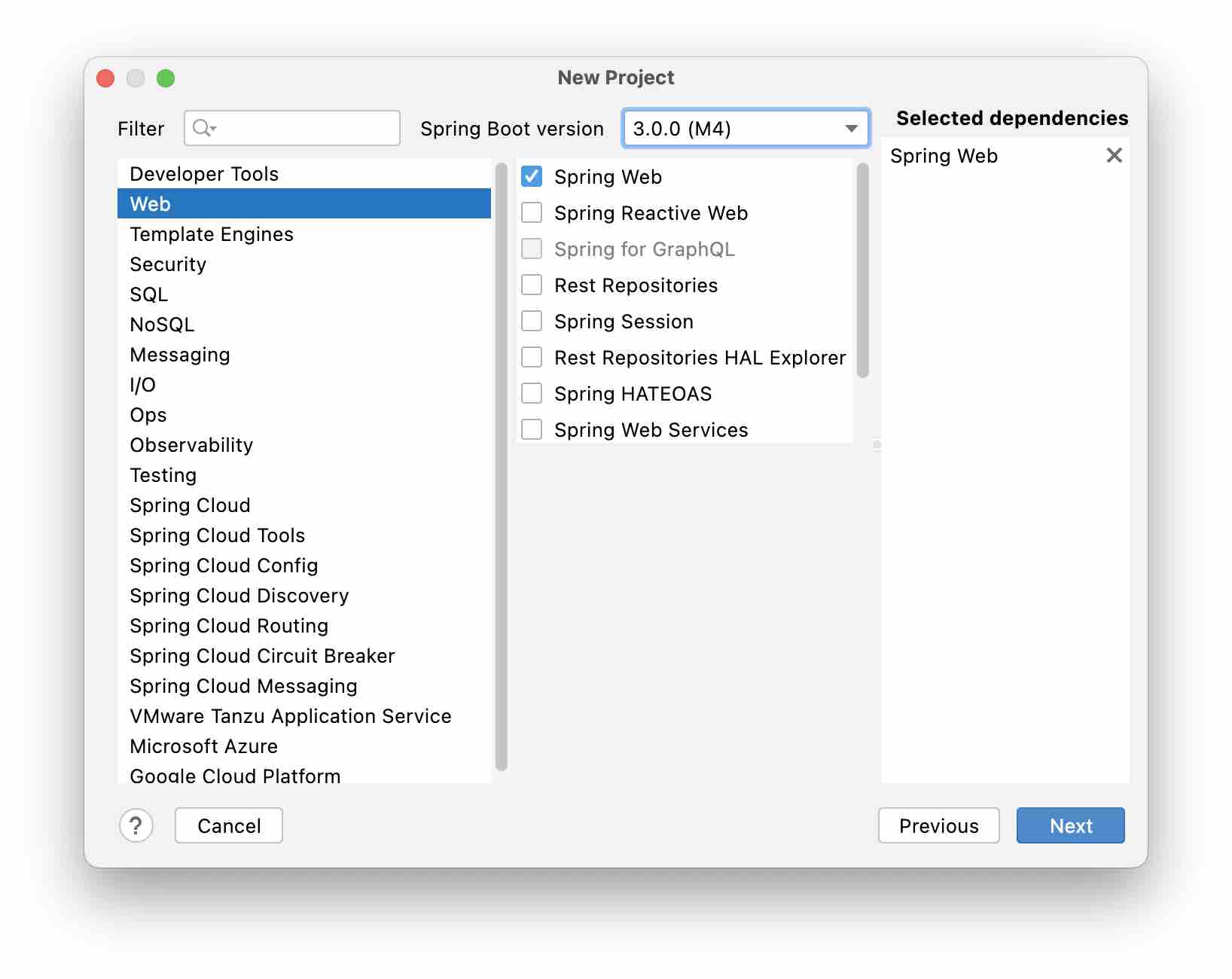The image size is (1232, 979).
Task: Click the Next button
Action: tap(1070, 825)
